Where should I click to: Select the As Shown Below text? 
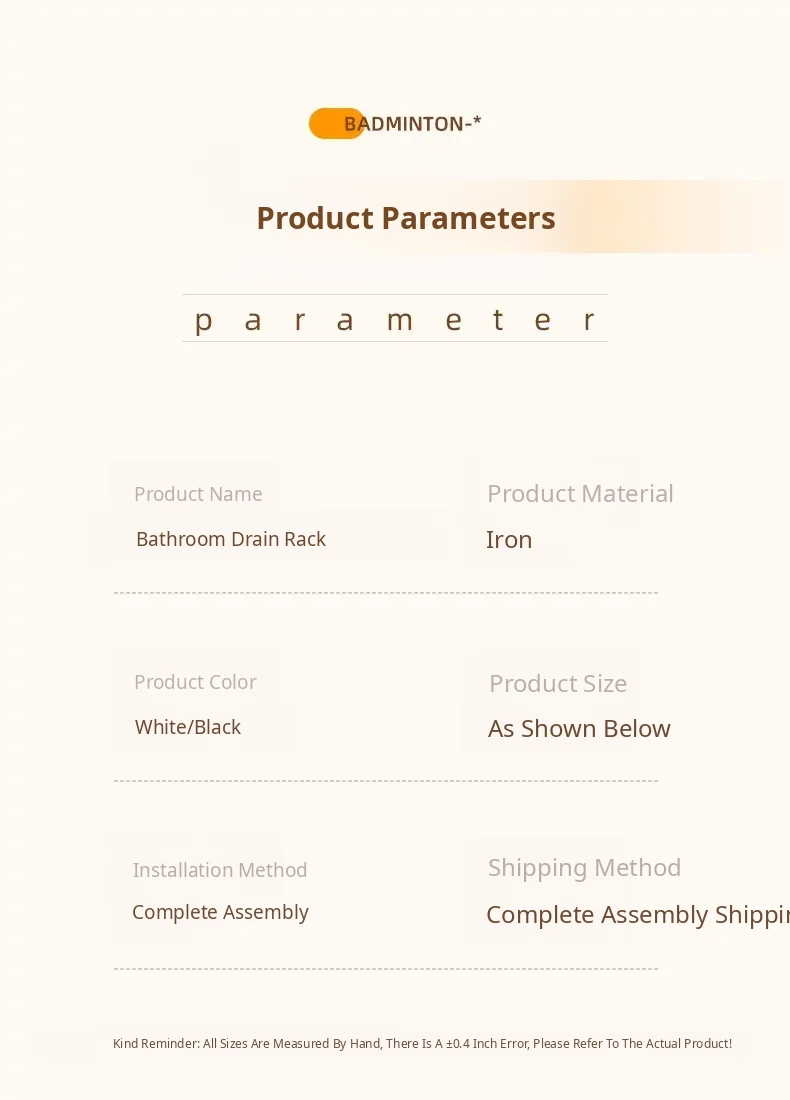pos(579,729)
